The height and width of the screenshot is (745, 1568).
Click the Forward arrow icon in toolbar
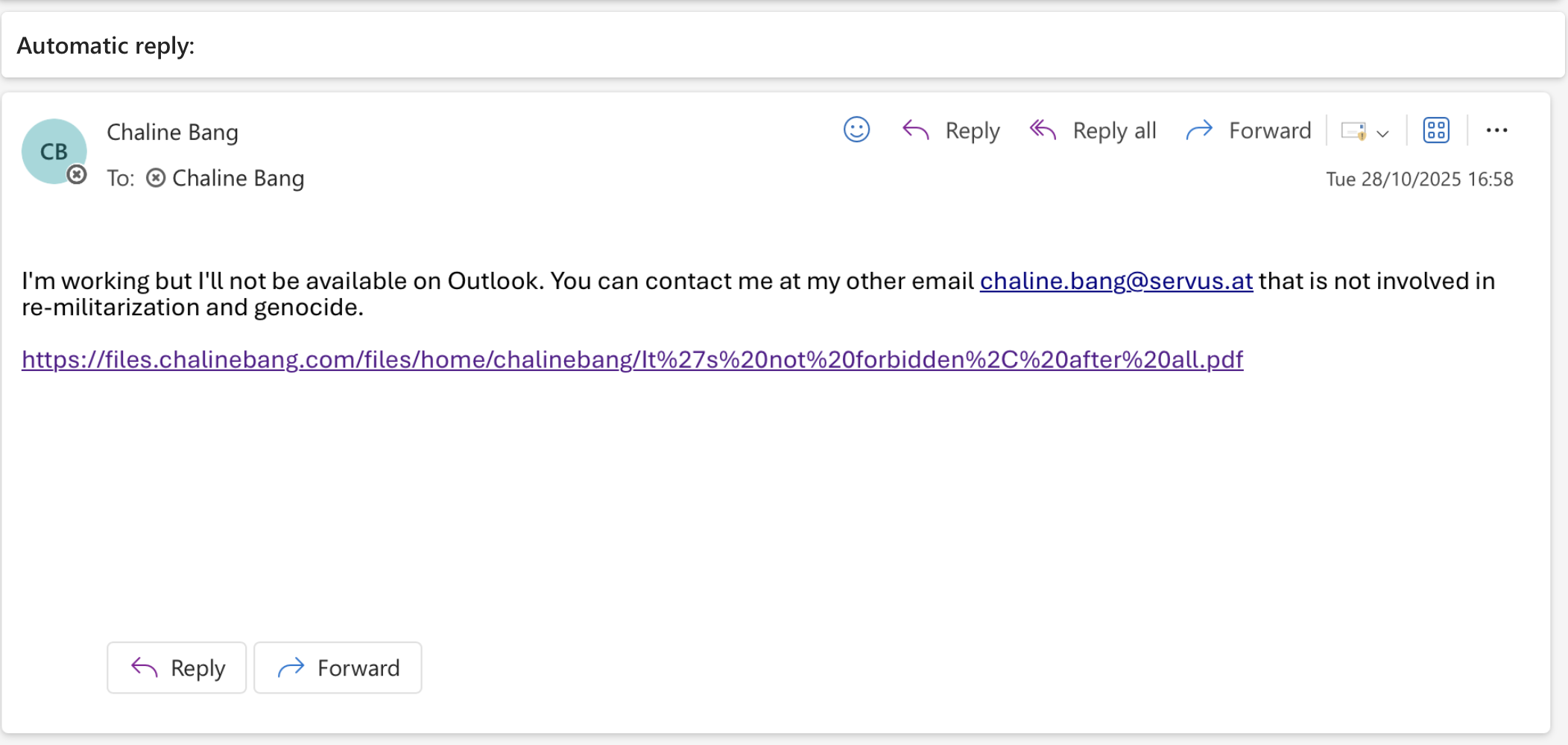[x=1199, y=130]
